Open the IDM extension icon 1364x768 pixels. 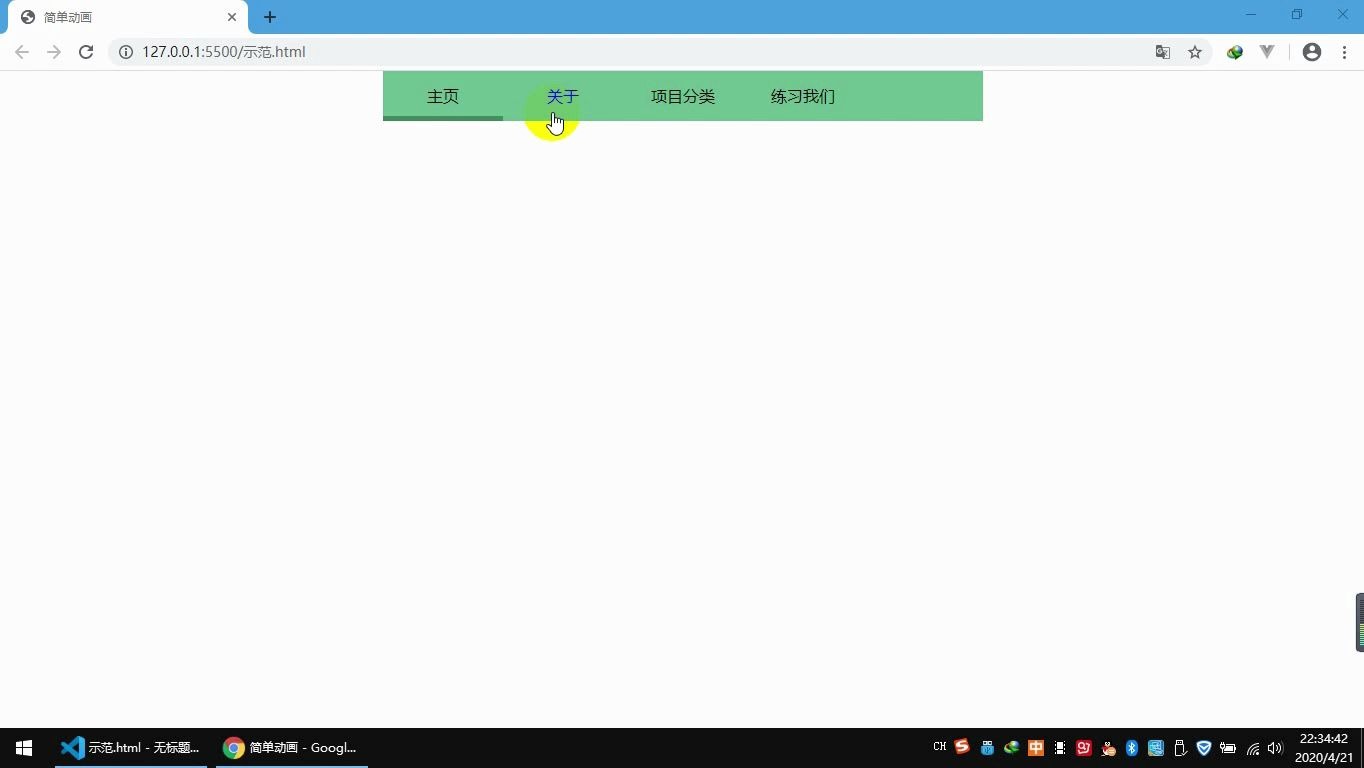(1235, 52)
